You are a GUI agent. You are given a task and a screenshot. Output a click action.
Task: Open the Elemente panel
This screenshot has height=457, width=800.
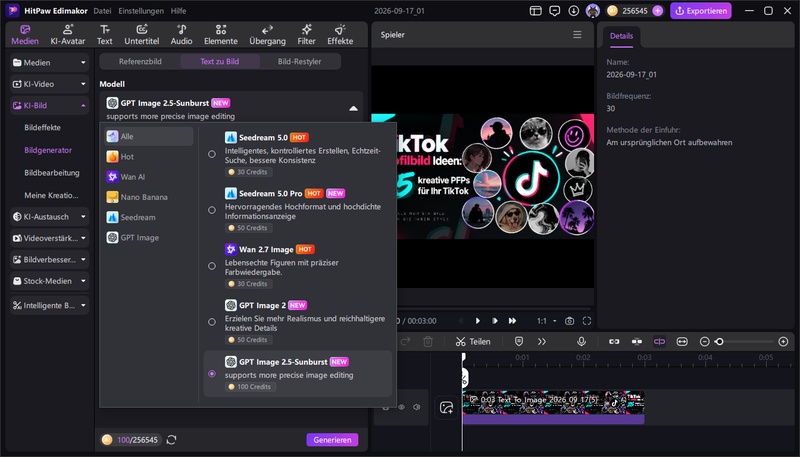click(220, 35)
